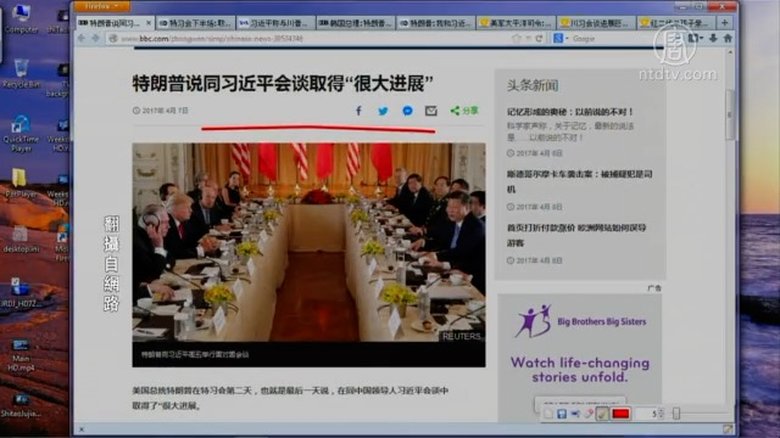Open headline 记忆形成的奥秘 news link
The height and width of the screenshot is (438, 780).
click(569, 112)
